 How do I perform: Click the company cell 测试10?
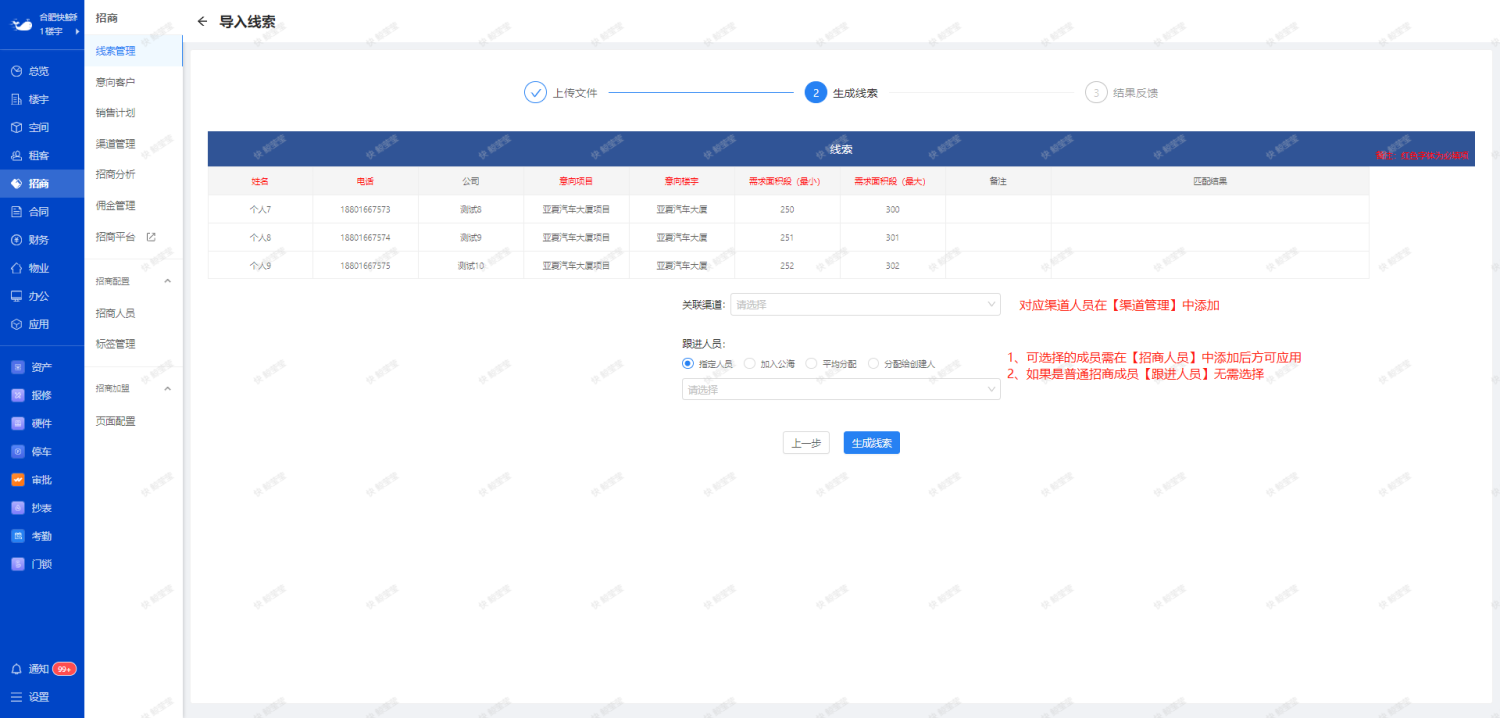[x=471, y=265]
